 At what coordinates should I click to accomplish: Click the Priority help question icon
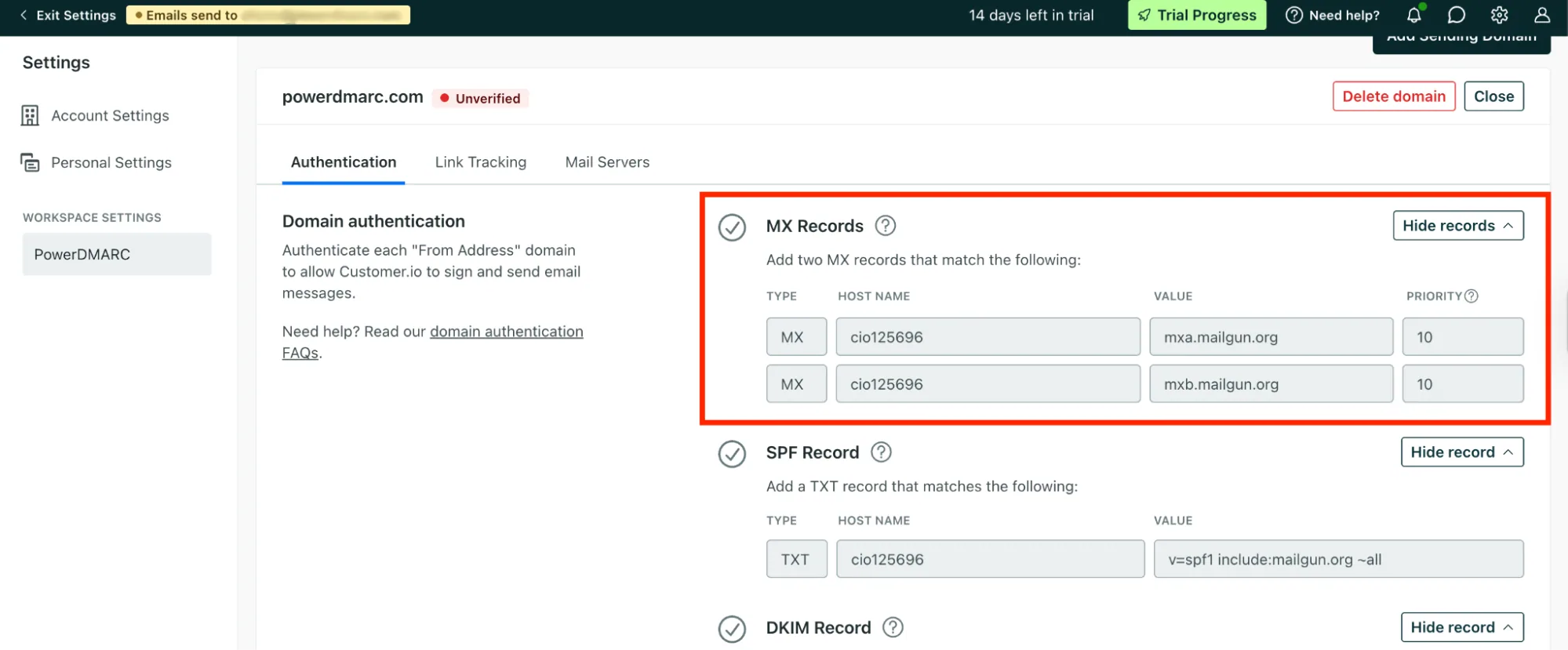tap(1472, 296)
